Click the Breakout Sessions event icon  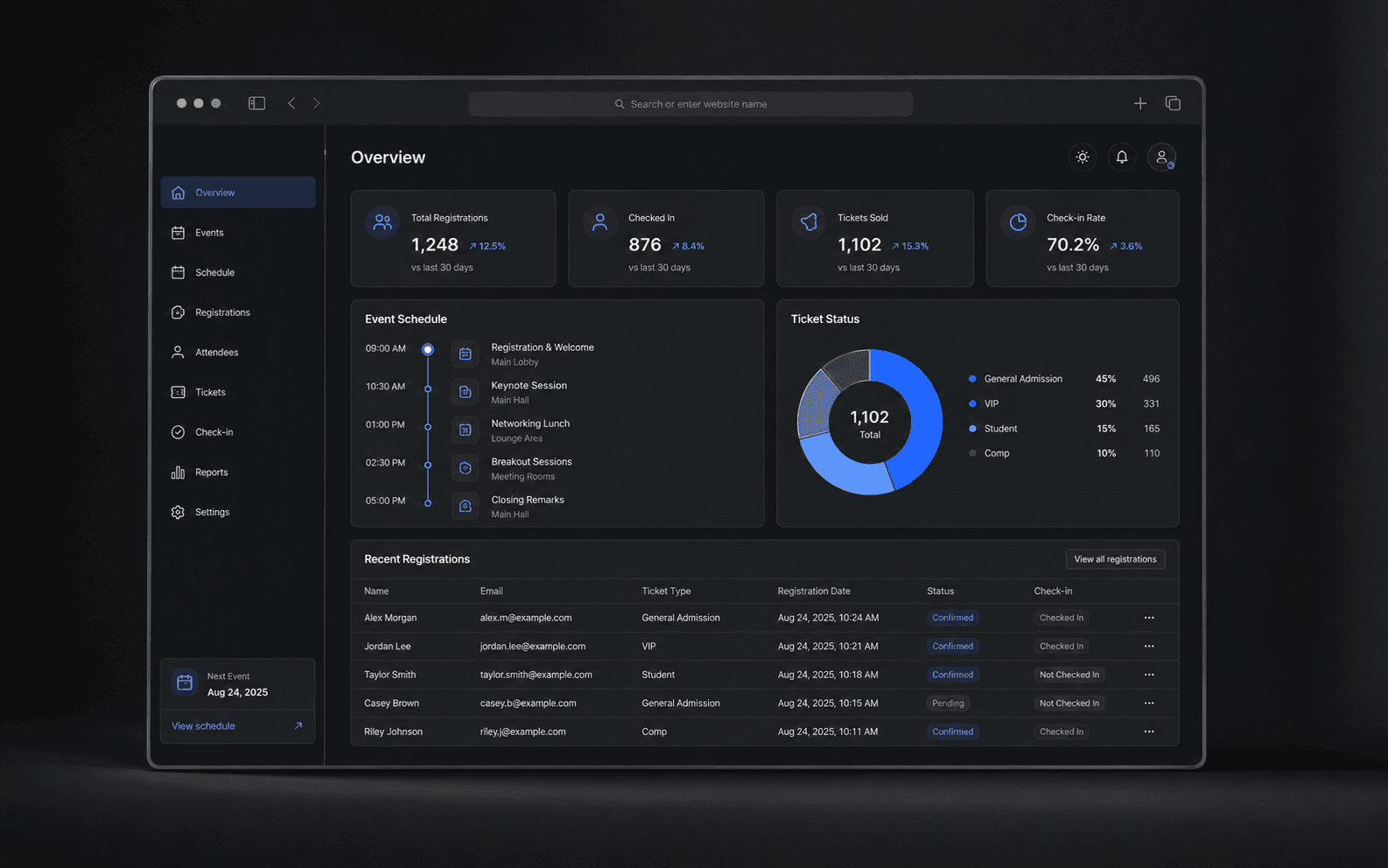tap(466, 468)
